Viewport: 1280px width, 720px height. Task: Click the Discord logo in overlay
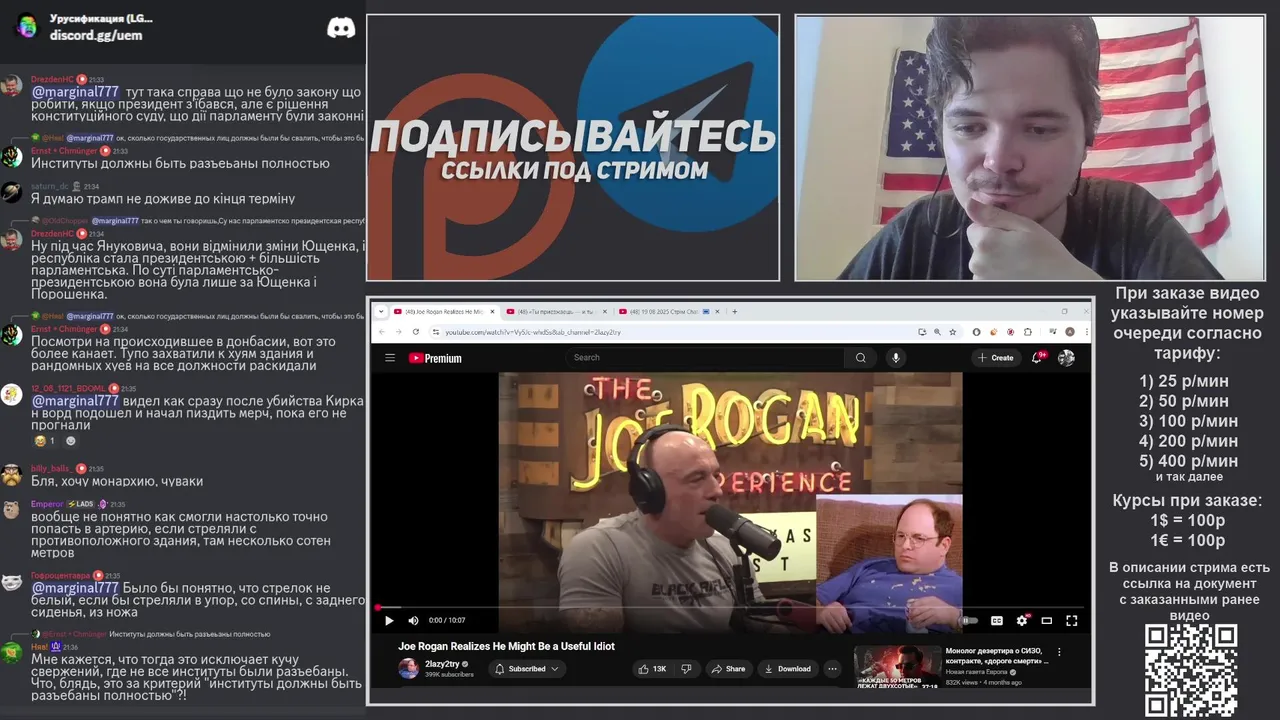(341, 28)
